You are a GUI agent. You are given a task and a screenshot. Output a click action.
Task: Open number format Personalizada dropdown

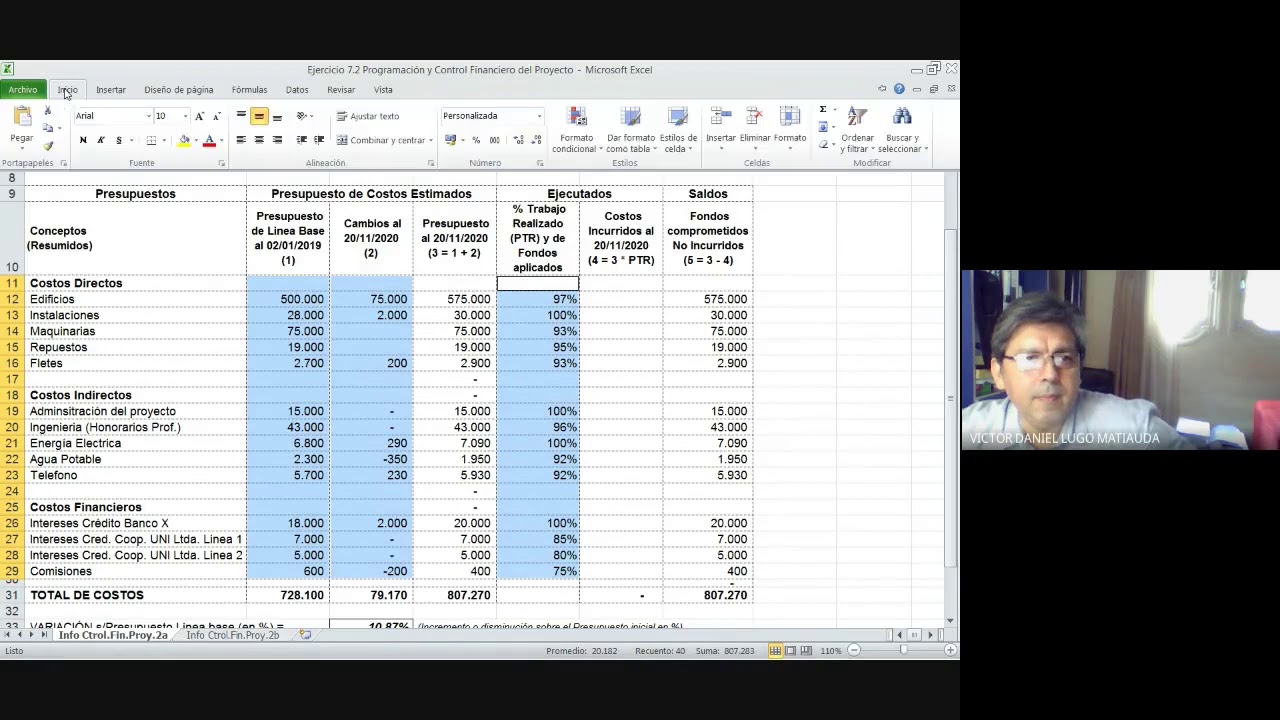pyautogui.click(x=539, y=116)
